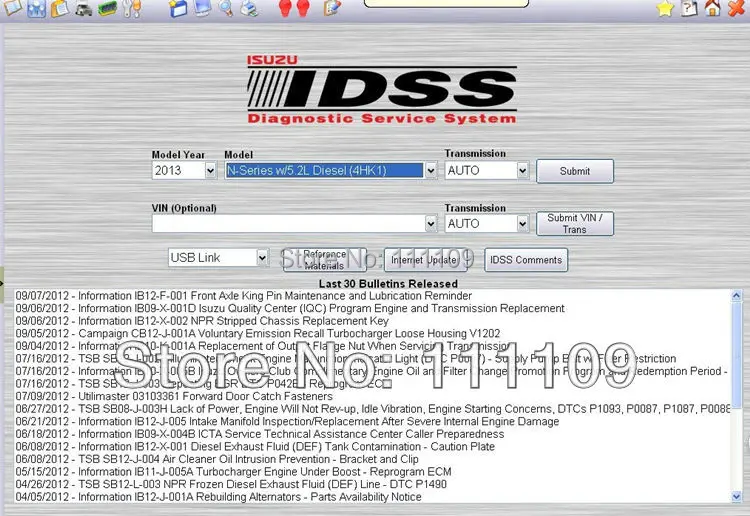Open the clipboard document toolbar icon

(x=59, y=8)
